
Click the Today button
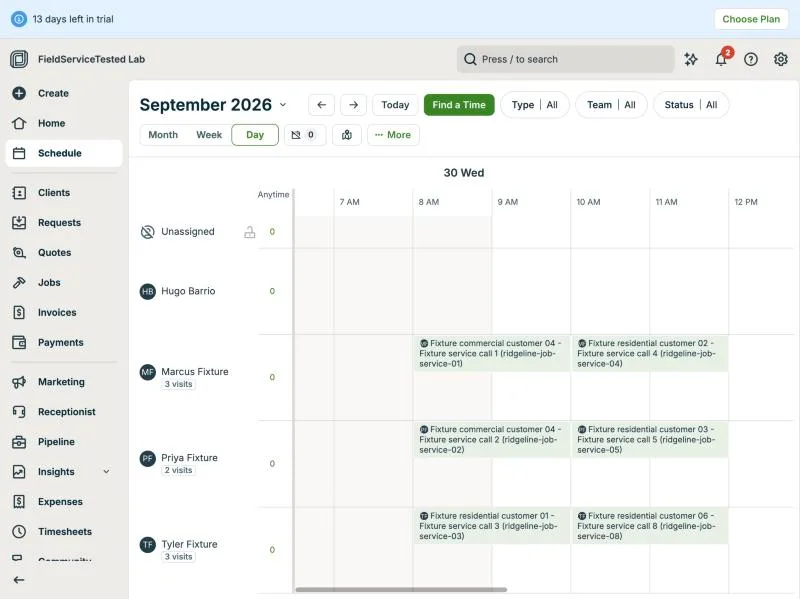[395, 105]
